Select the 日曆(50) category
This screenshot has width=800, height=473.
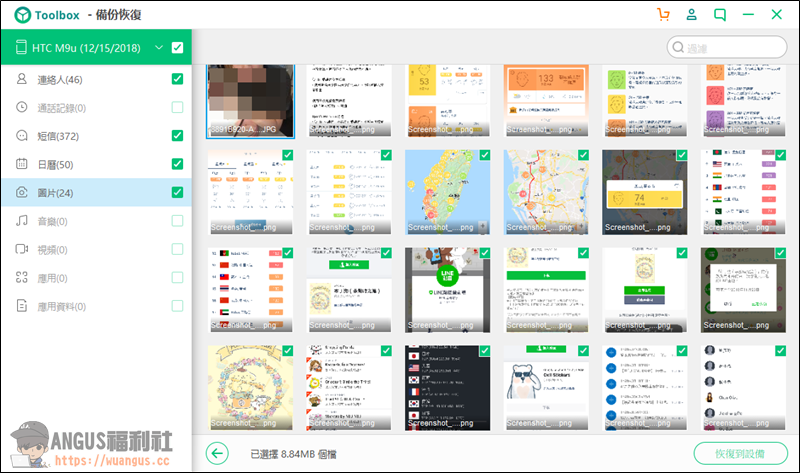[96, 164]
